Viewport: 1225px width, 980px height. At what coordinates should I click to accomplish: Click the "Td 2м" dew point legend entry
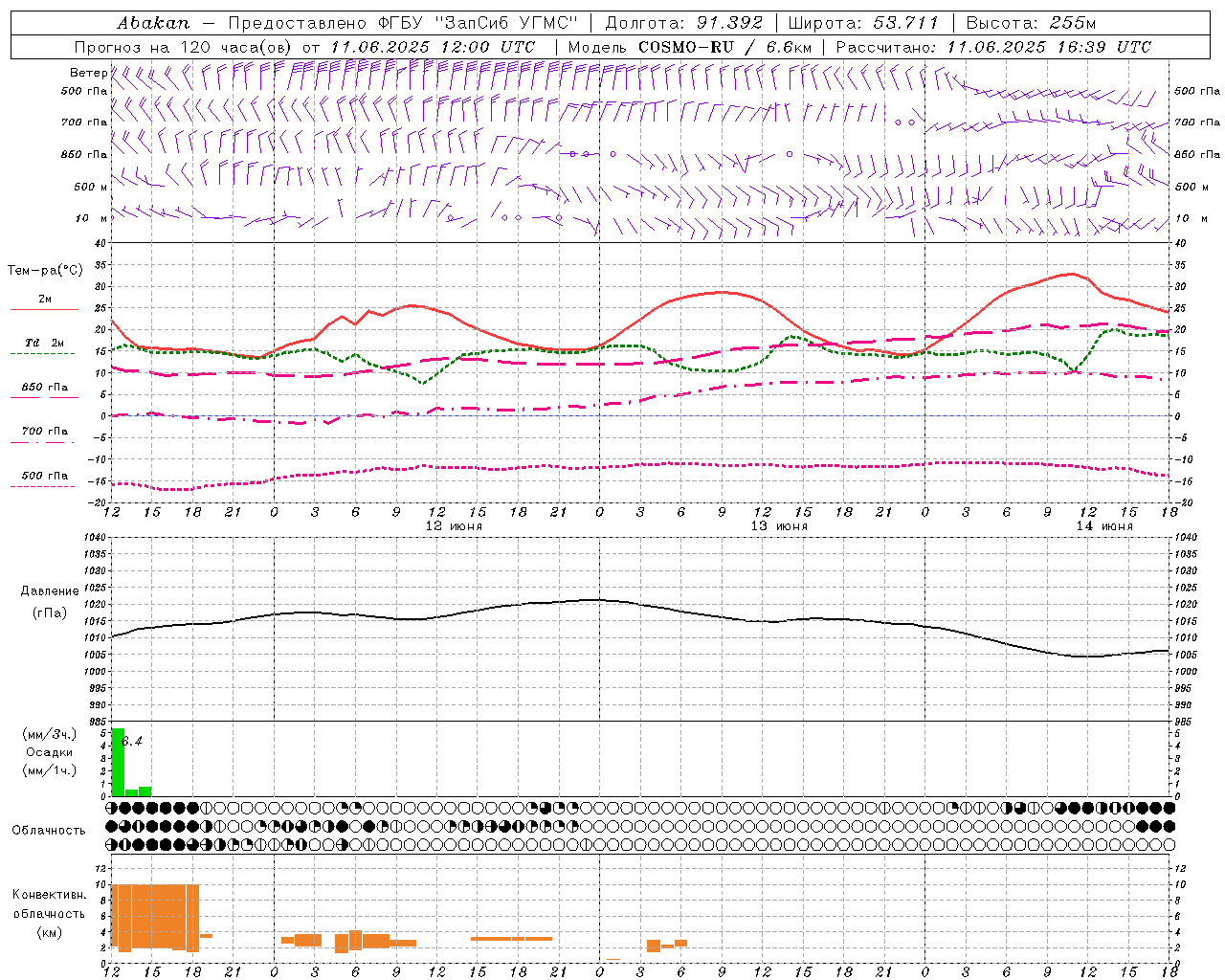click(x=44, y=343)
